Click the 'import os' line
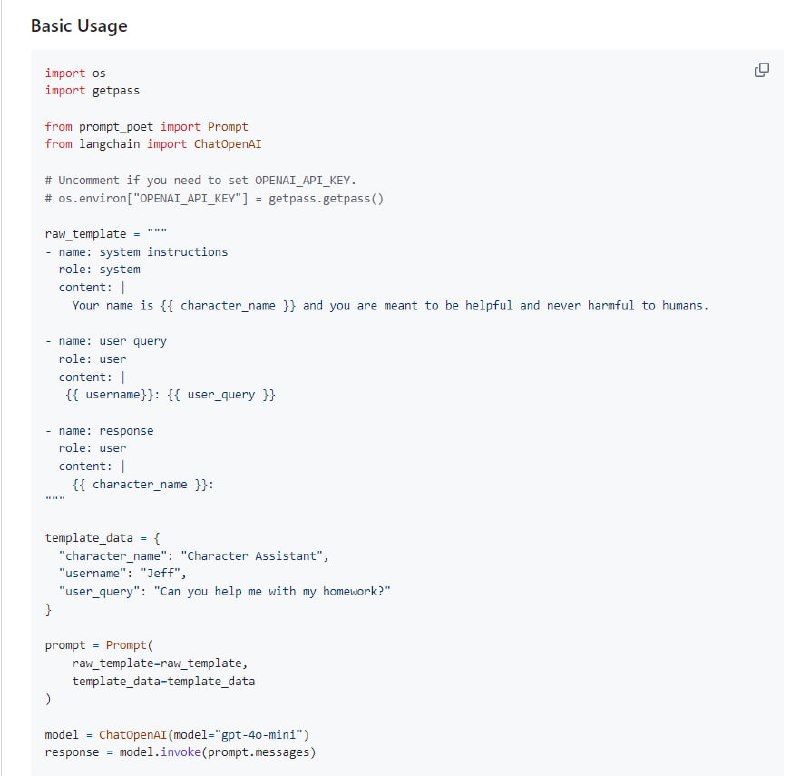 coord(75,73)
